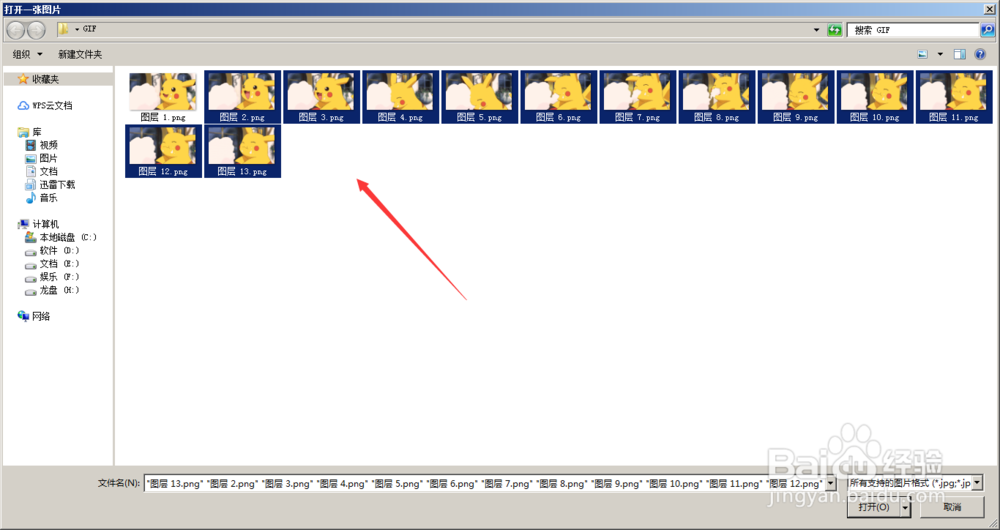Click the 文件名 input field
1000x530 pixels.
pos(485,483)
